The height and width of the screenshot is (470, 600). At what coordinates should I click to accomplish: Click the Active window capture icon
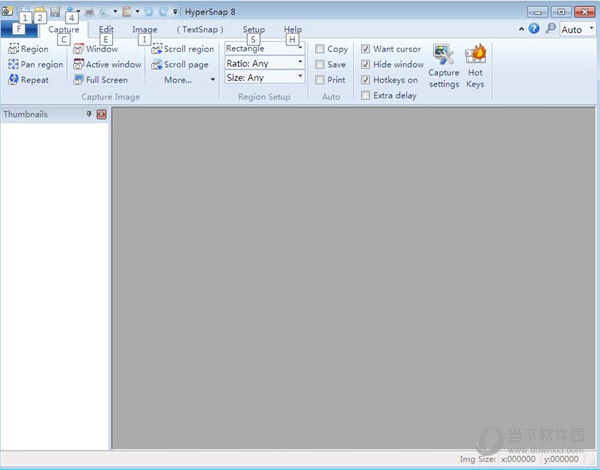click(78, 64)
